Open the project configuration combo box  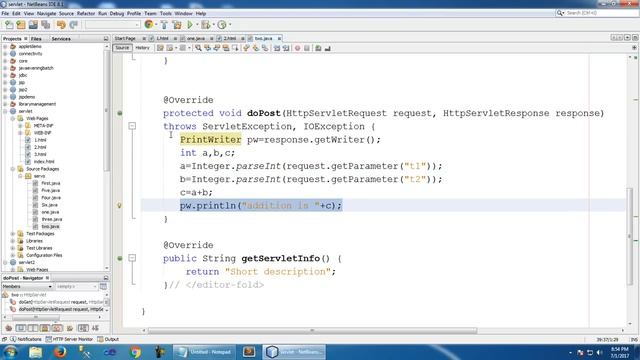(112, 25)
